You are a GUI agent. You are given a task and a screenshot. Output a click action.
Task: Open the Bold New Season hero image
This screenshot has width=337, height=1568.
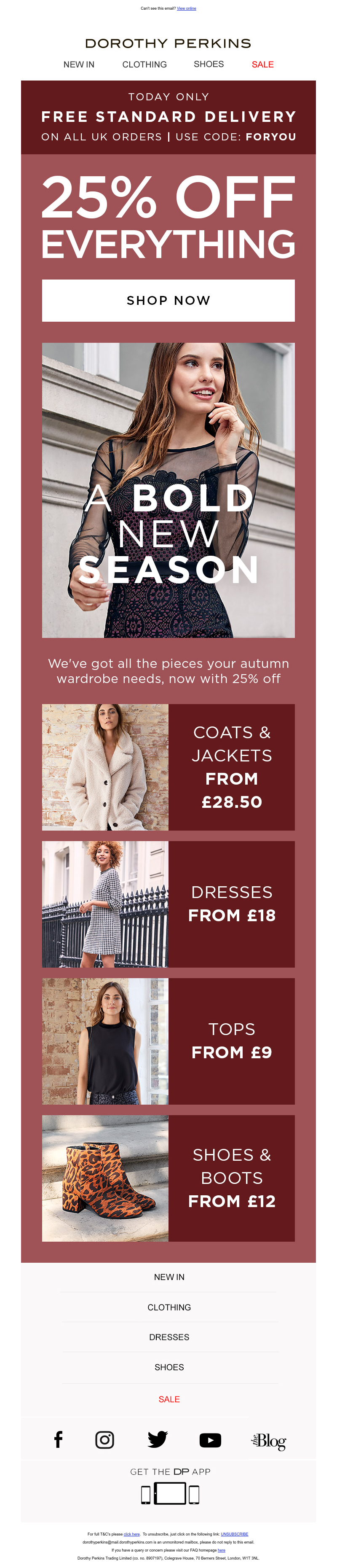(x=168, y=490)
